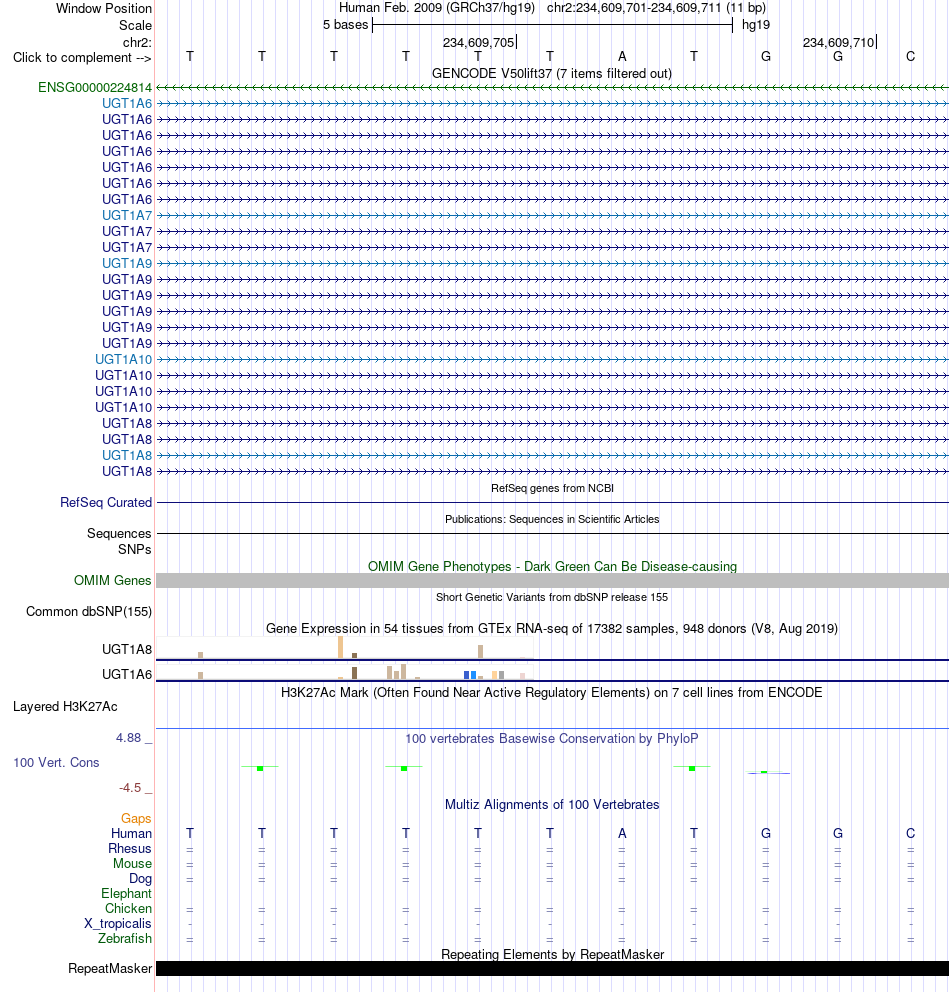Screen dimensions: 950x992
Task: Open the RefSeq Curated track label
Action: tap(106, 502)
